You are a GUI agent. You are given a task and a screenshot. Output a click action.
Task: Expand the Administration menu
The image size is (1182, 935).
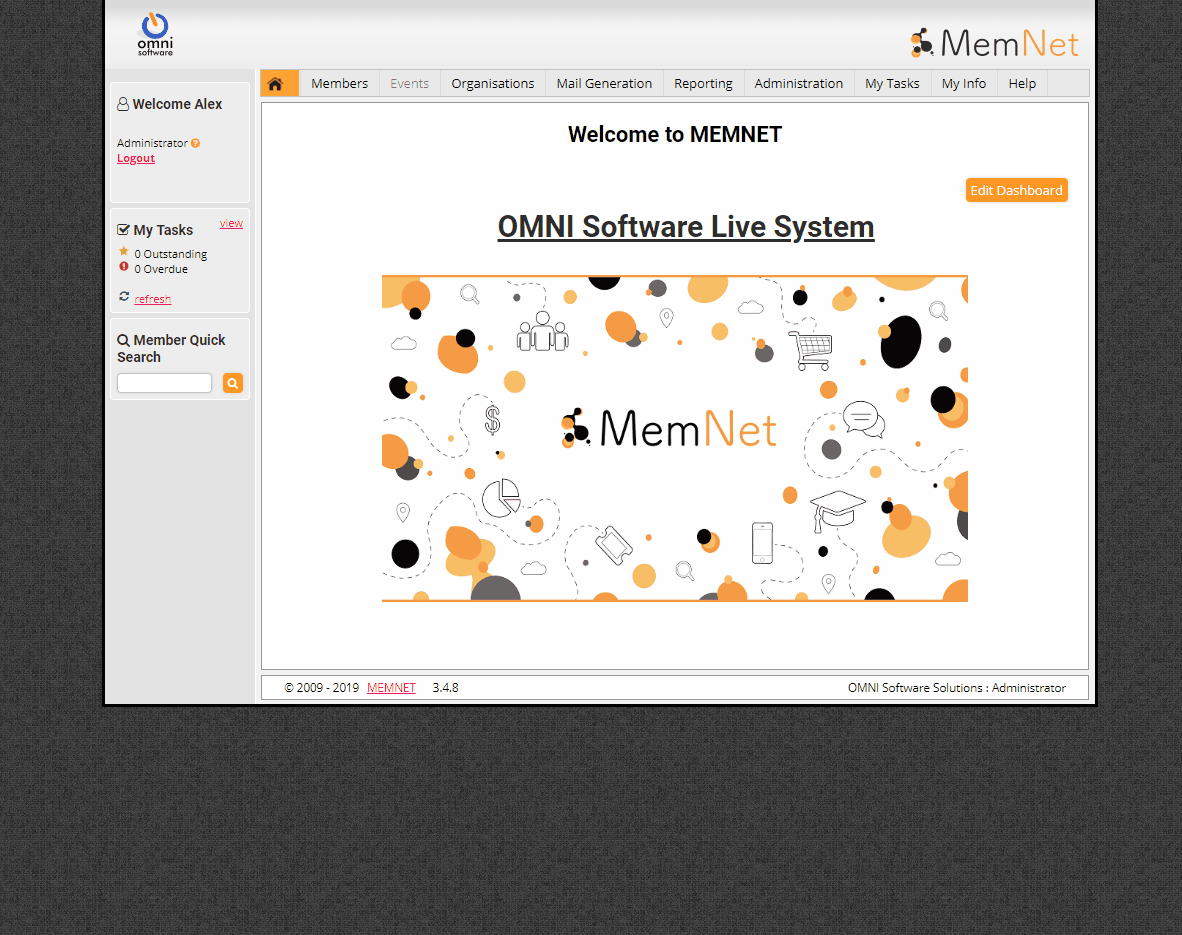click(x=798, y=84)
